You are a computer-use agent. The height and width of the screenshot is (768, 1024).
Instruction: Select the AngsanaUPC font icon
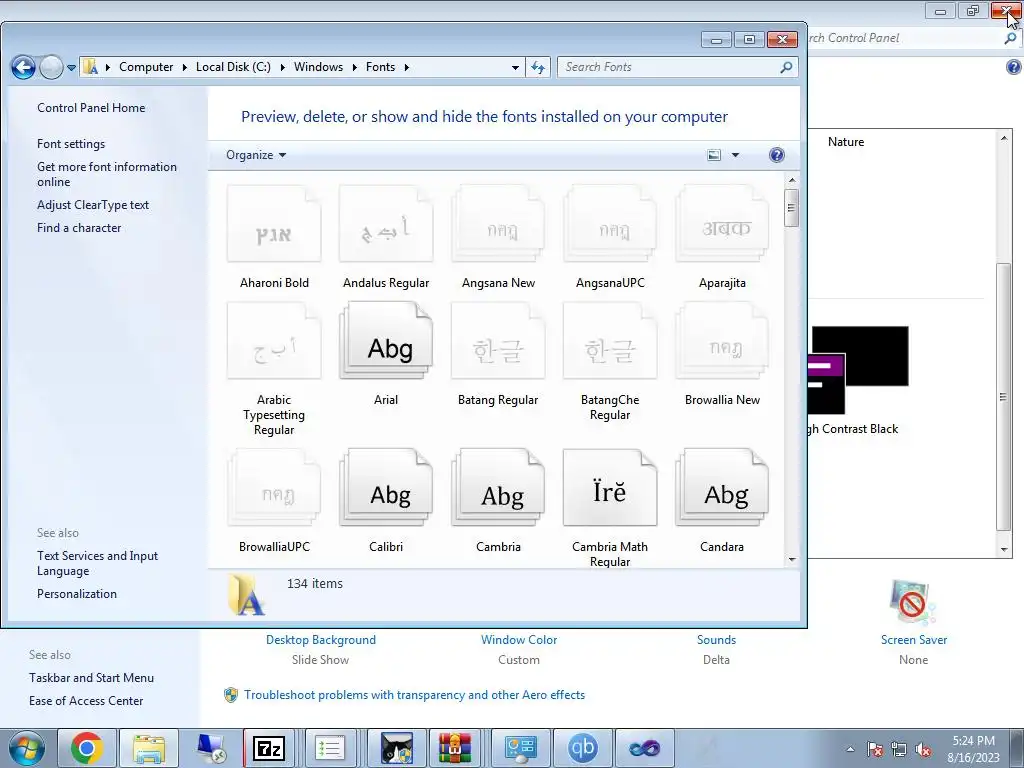point(610,224)
